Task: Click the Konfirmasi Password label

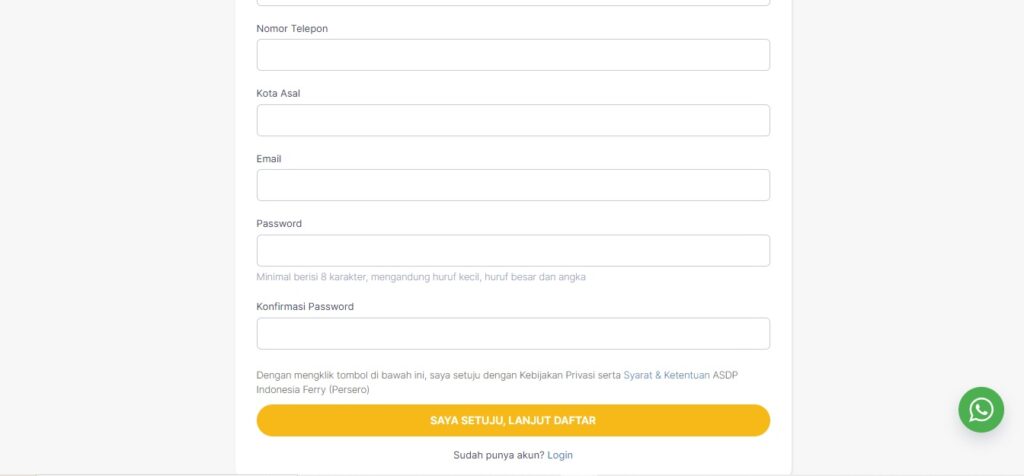Action: coord(305,307)
